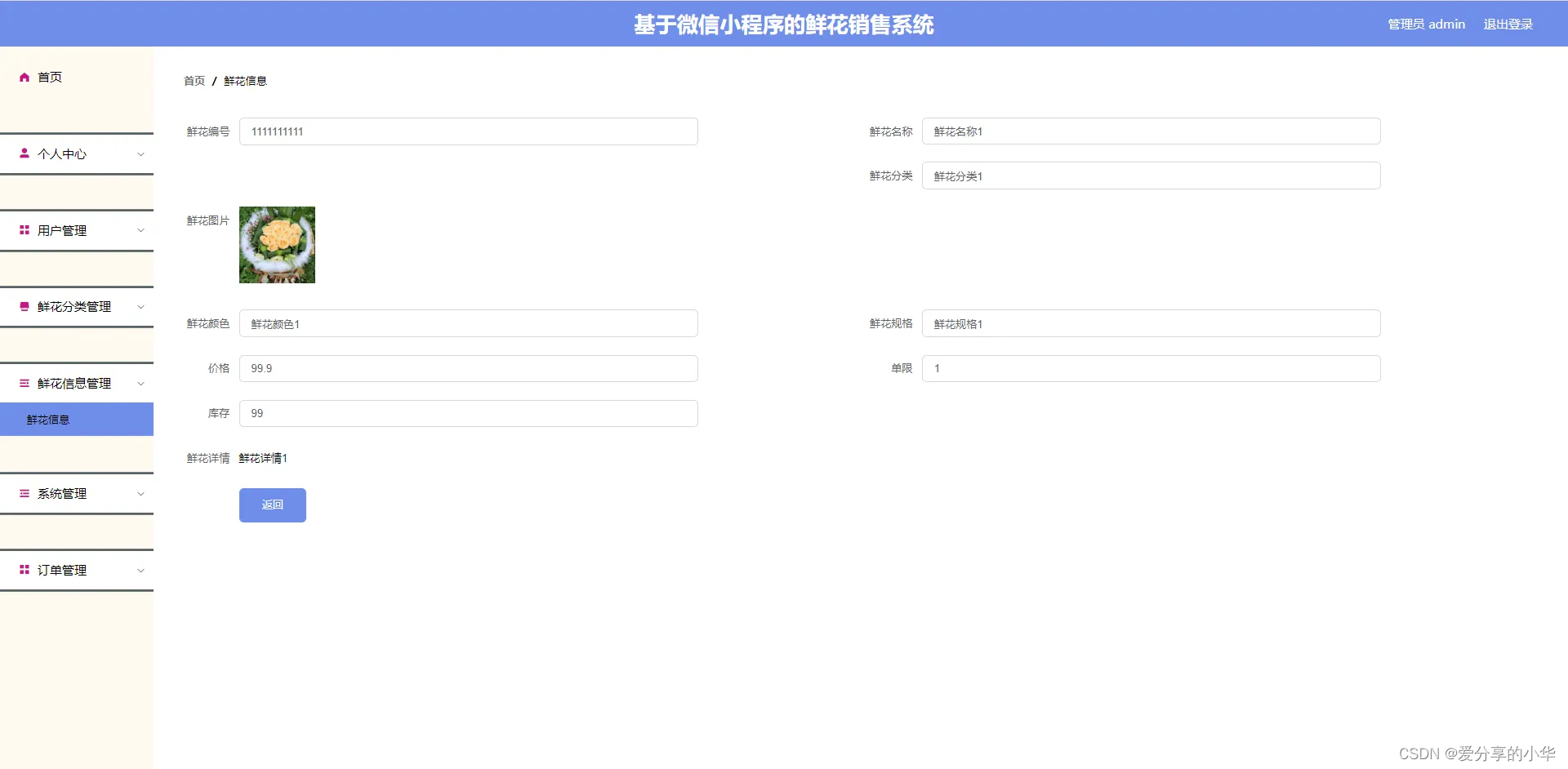
Task: Click the 鲜花详情1 text
Action: [x=263, y=458]
